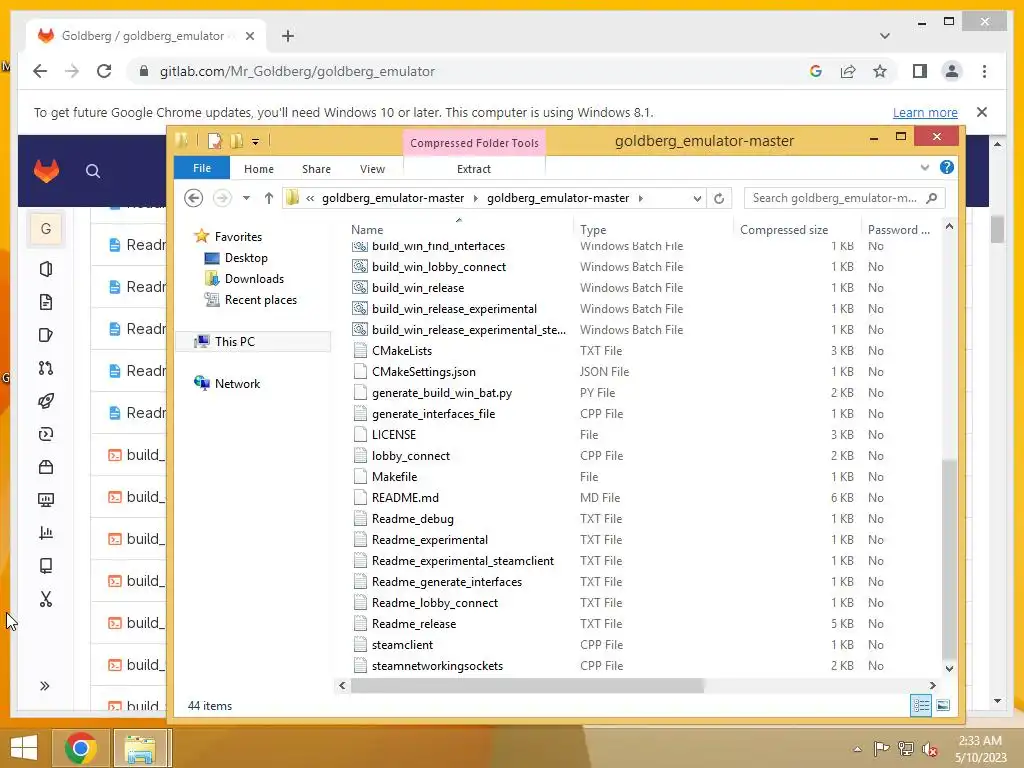This screenshot has height=768, width=1024.
Task: Click the G project avatar in the GitLab sidebar
Action: tap(46, 229)
